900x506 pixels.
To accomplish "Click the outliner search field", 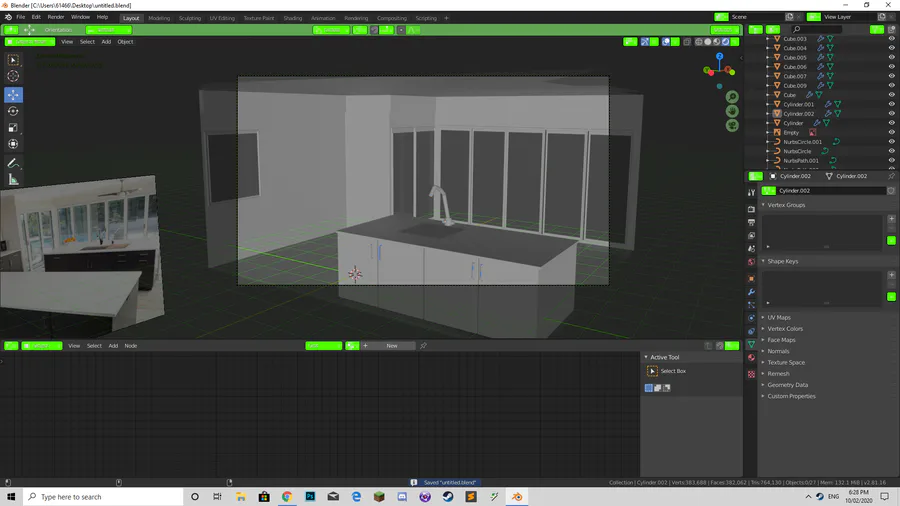I will [x=817, y=29].
